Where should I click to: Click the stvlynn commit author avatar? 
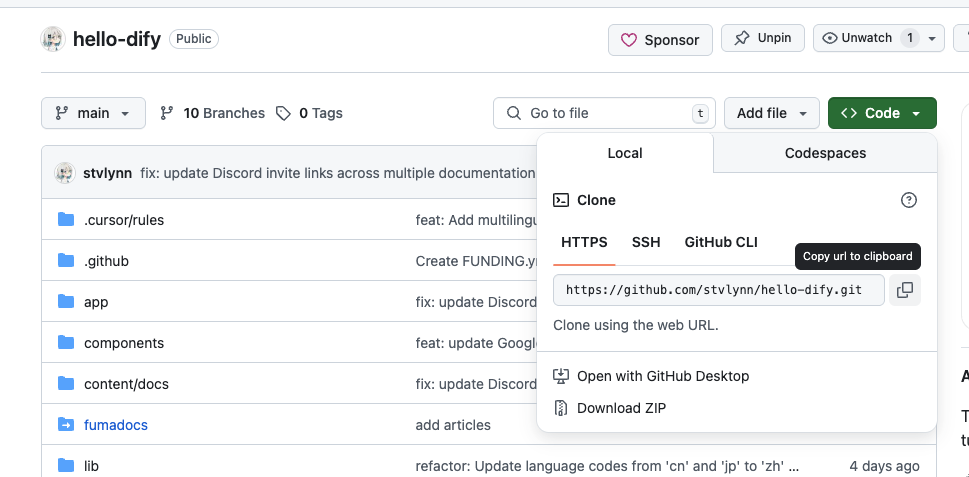[65, 173]
